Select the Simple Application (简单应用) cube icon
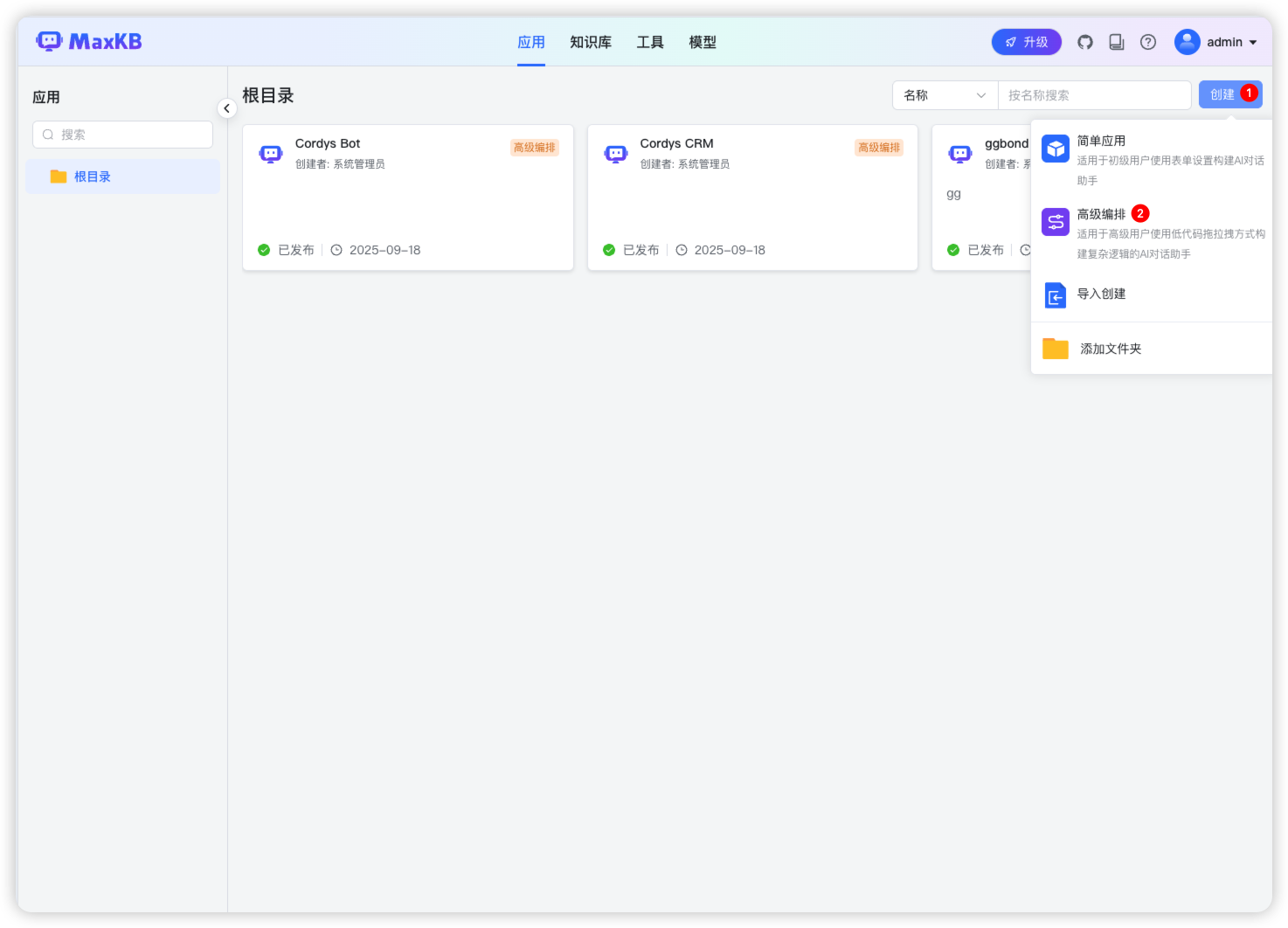The height and width of the screenshot is (928, 1288). click(x=1056, y=149)
